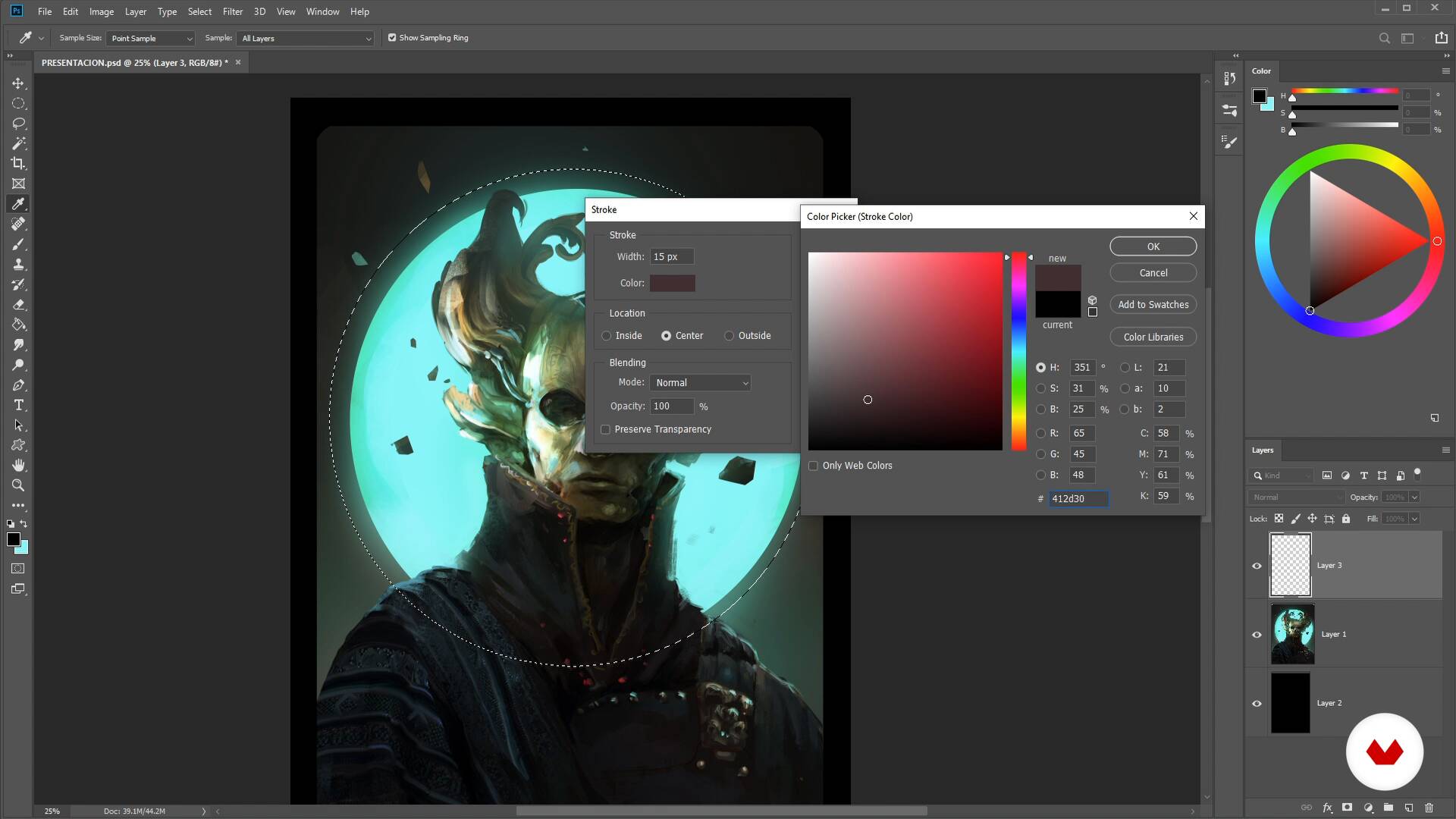Image resolution: width=1456 pixels, height=819 pixels.
Task: Select the Elliptical Marquee tool
Action: [x=18, y=103]
